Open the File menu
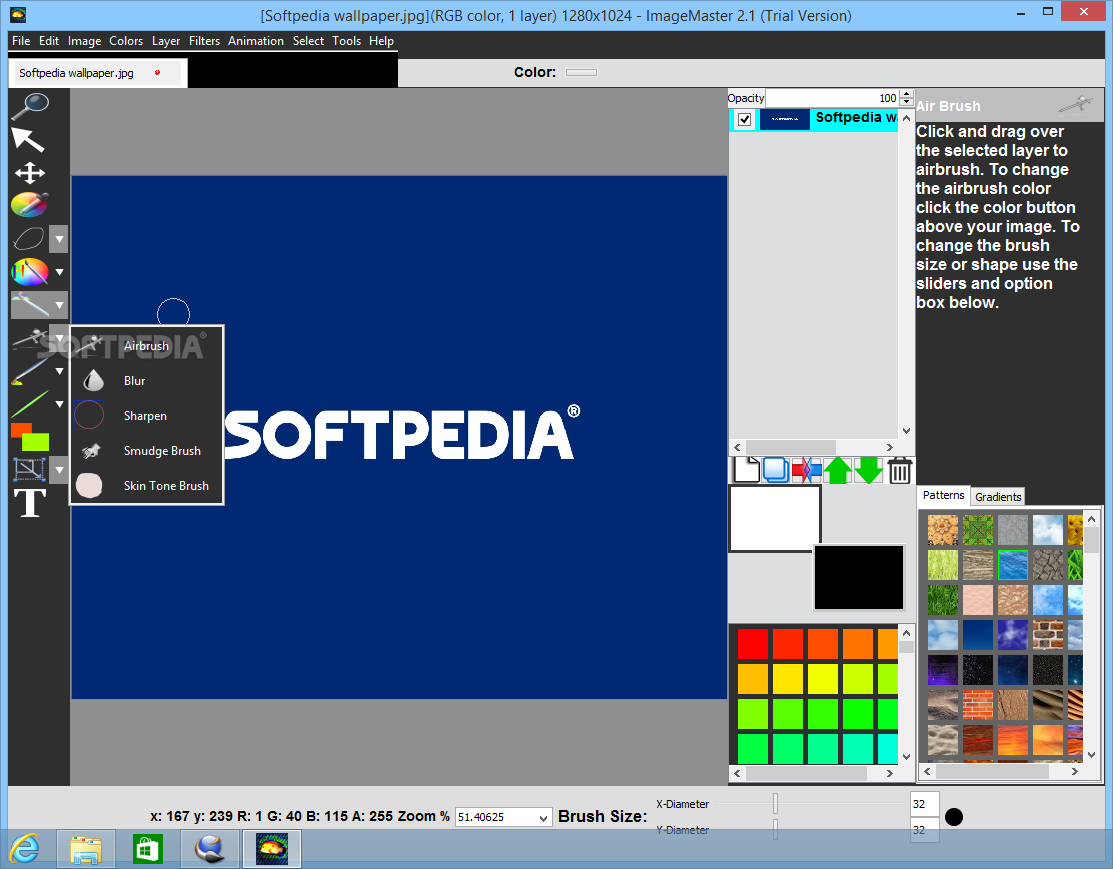The image size is (1113, 869). pyautogui.click(x=21, y=41)
